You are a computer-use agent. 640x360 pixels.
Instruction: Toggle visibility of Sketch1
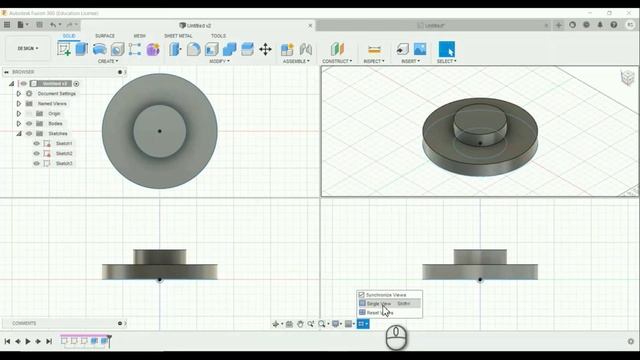click(x=36, y=143)
